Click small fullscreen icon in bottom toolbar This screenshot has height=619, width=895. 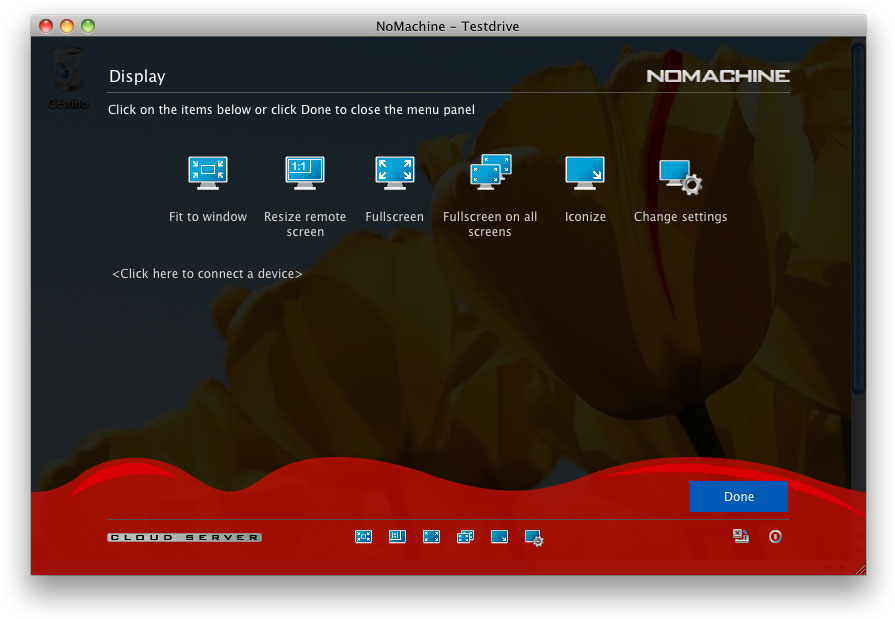(x=432, y=537)
